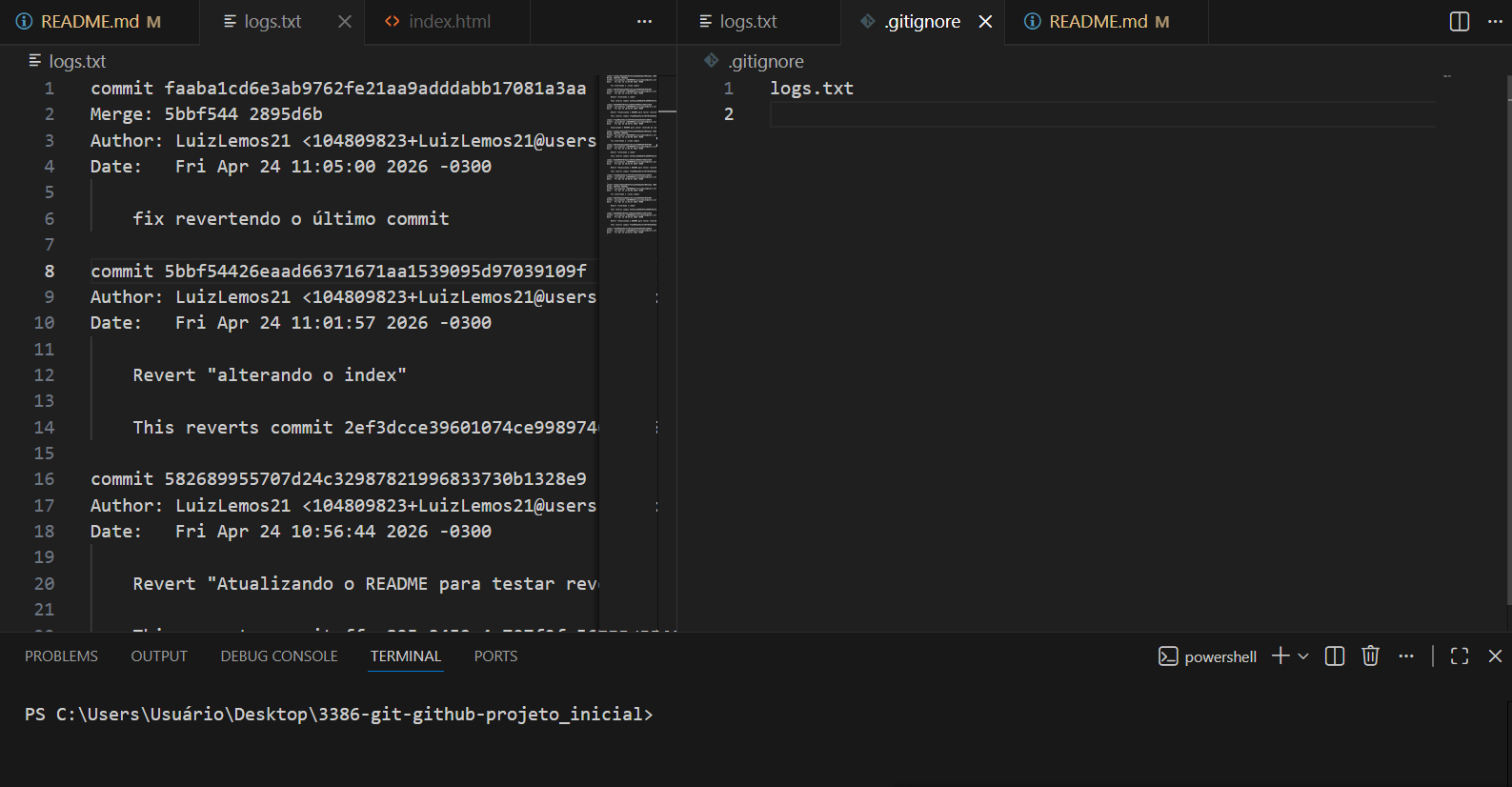1512x787 pixels.
Task: Show the PORTS panel tab
Action: click(495, 656)
